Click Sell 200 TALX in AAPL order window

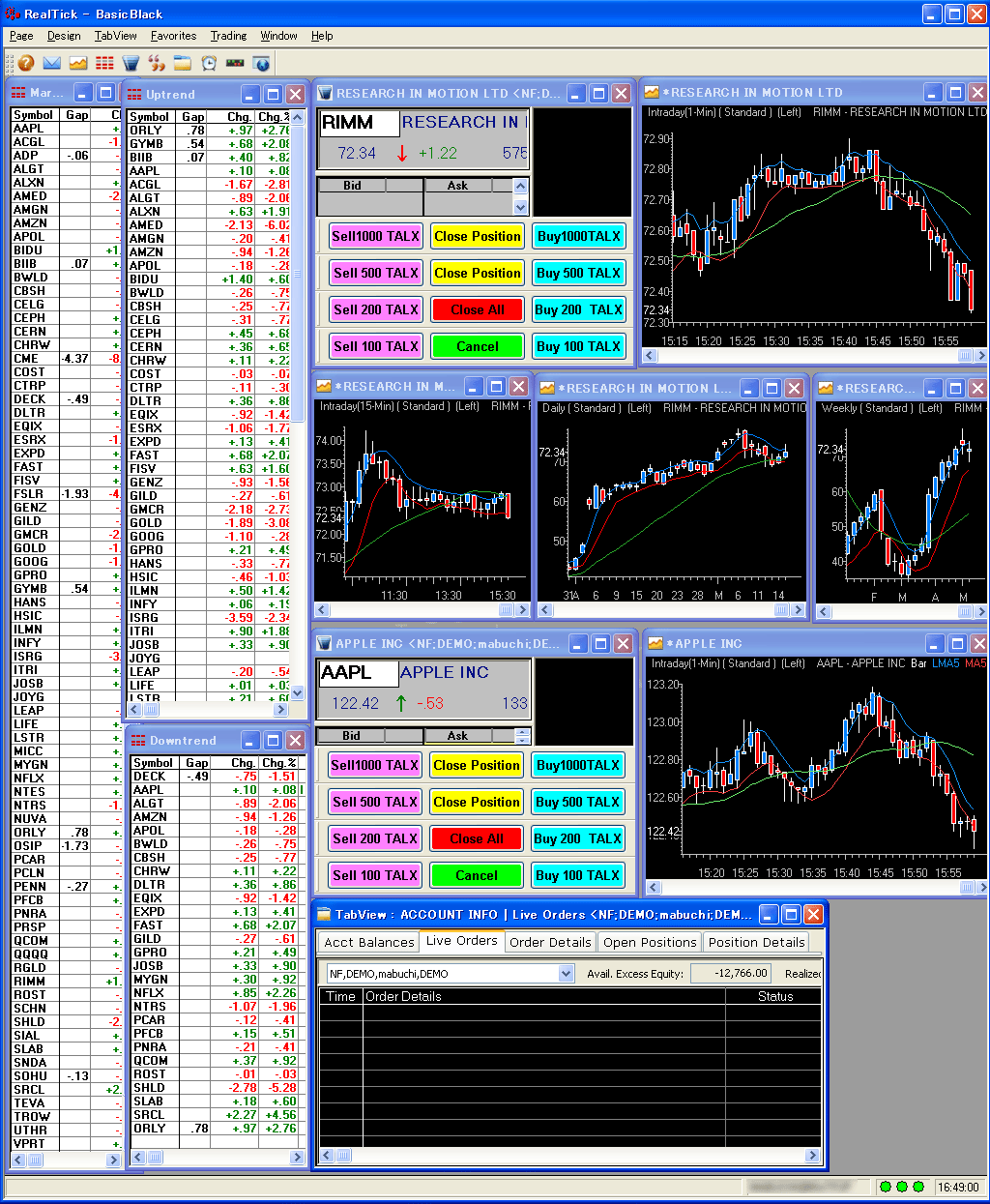[x=375, y=838]
